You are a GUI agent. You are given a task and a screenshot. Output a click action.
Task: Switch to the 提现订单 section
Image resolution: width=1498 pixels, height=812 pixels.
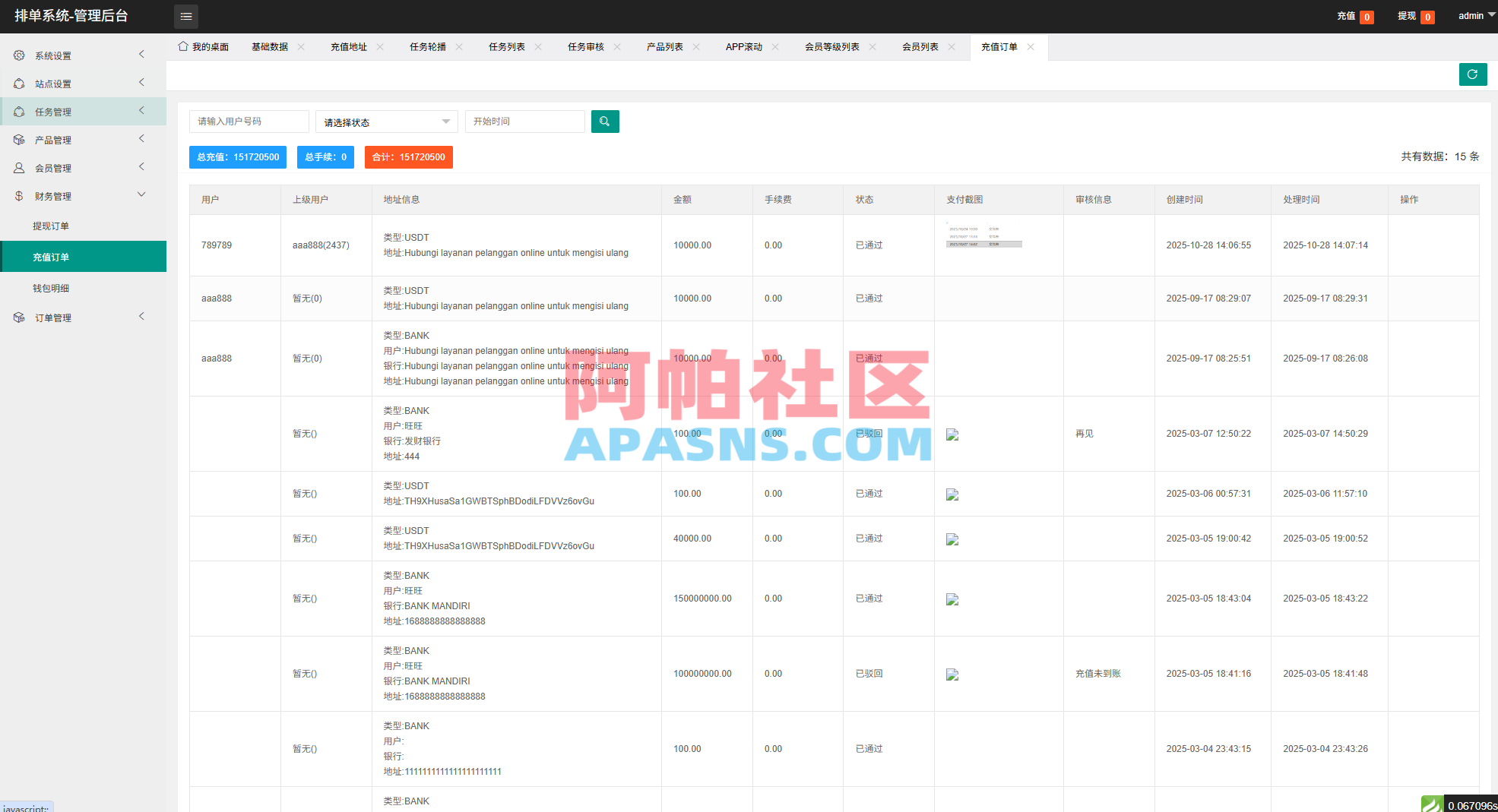tap(52, 226)
